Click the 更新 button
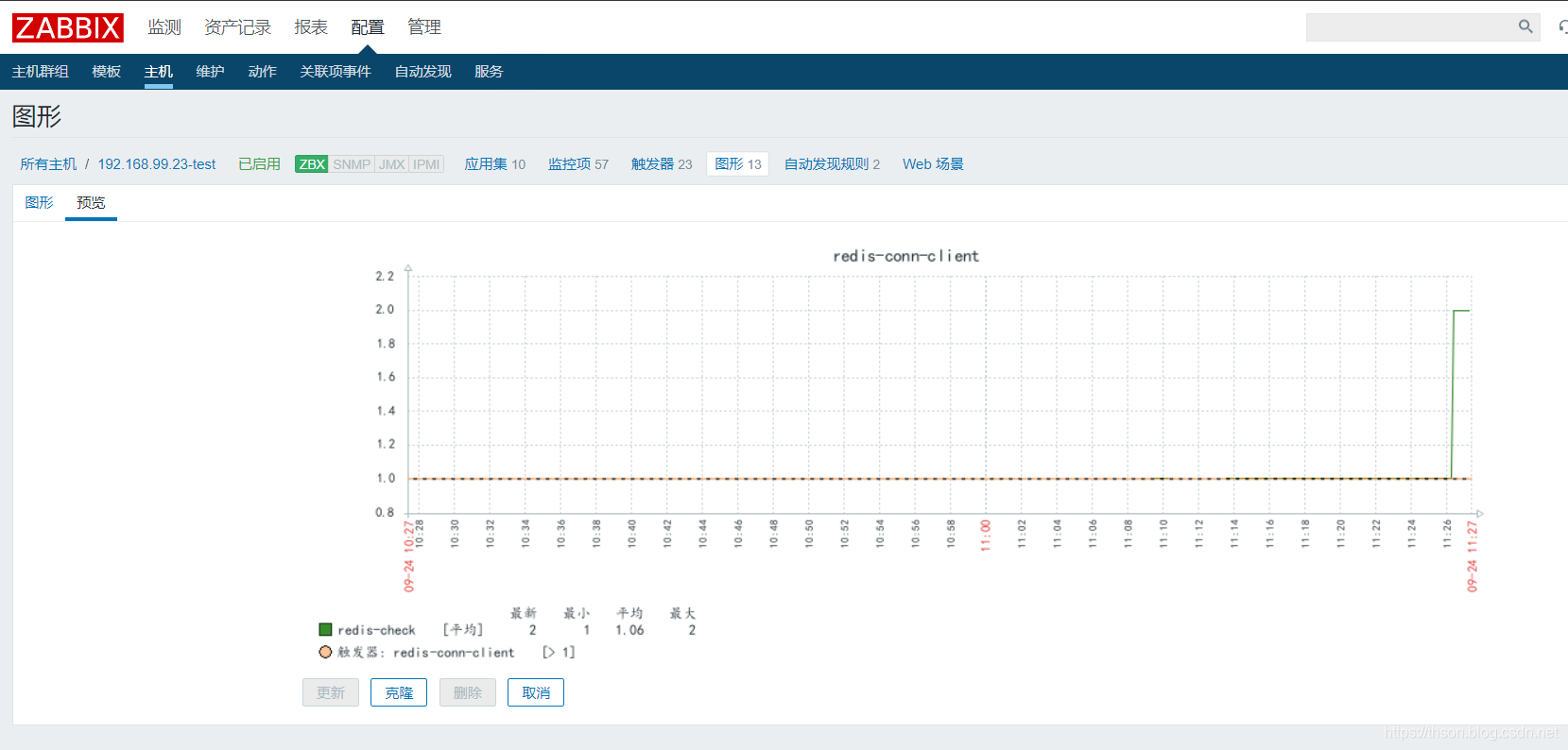This screenshot has height=750, width=1568. tap(331, 692)
